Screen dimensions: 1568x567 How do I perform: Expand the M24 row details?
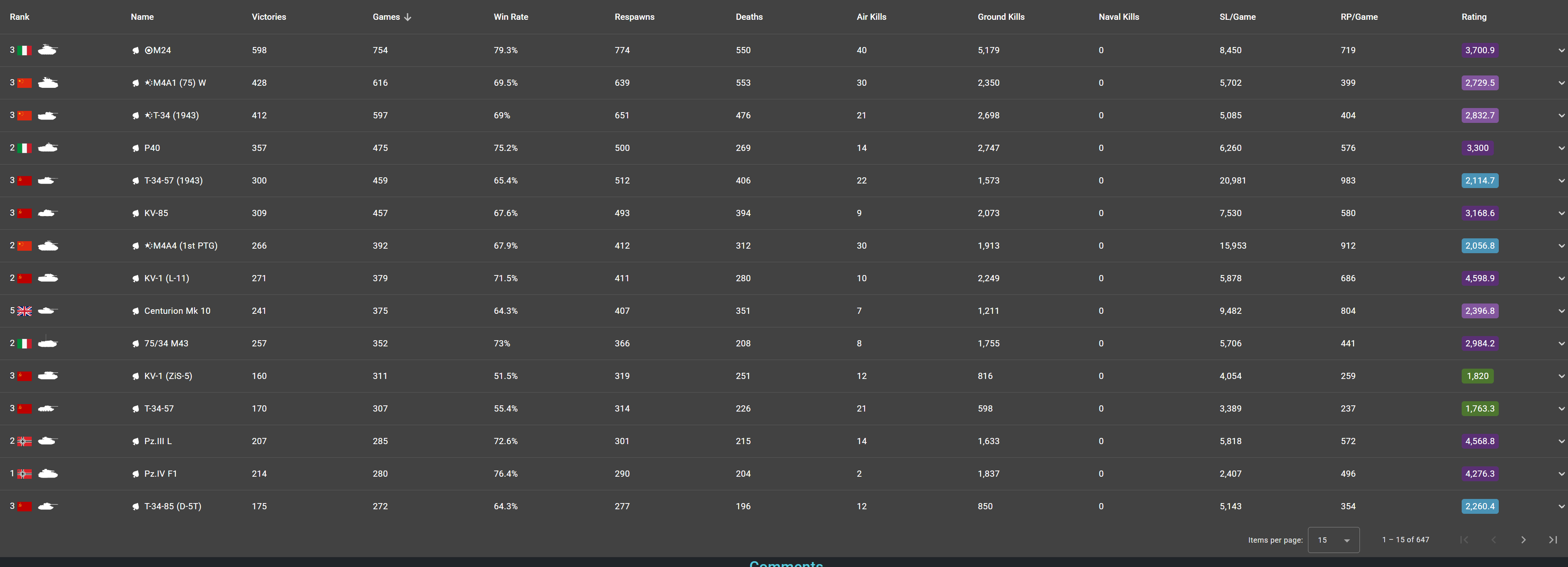[1561, 51]
